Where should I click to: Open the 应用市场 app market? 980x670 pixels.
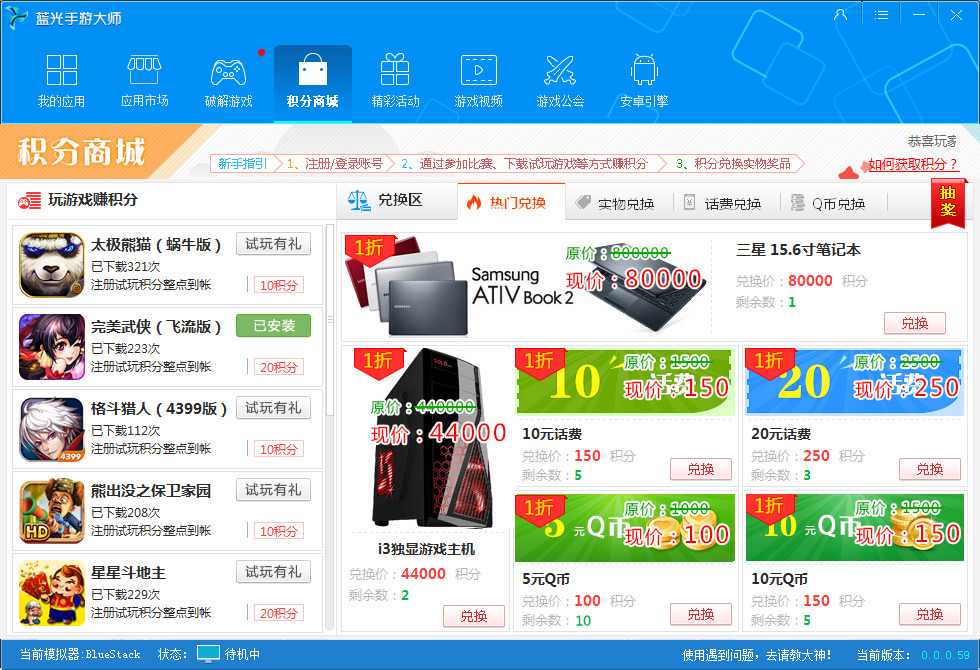[144, 80]
